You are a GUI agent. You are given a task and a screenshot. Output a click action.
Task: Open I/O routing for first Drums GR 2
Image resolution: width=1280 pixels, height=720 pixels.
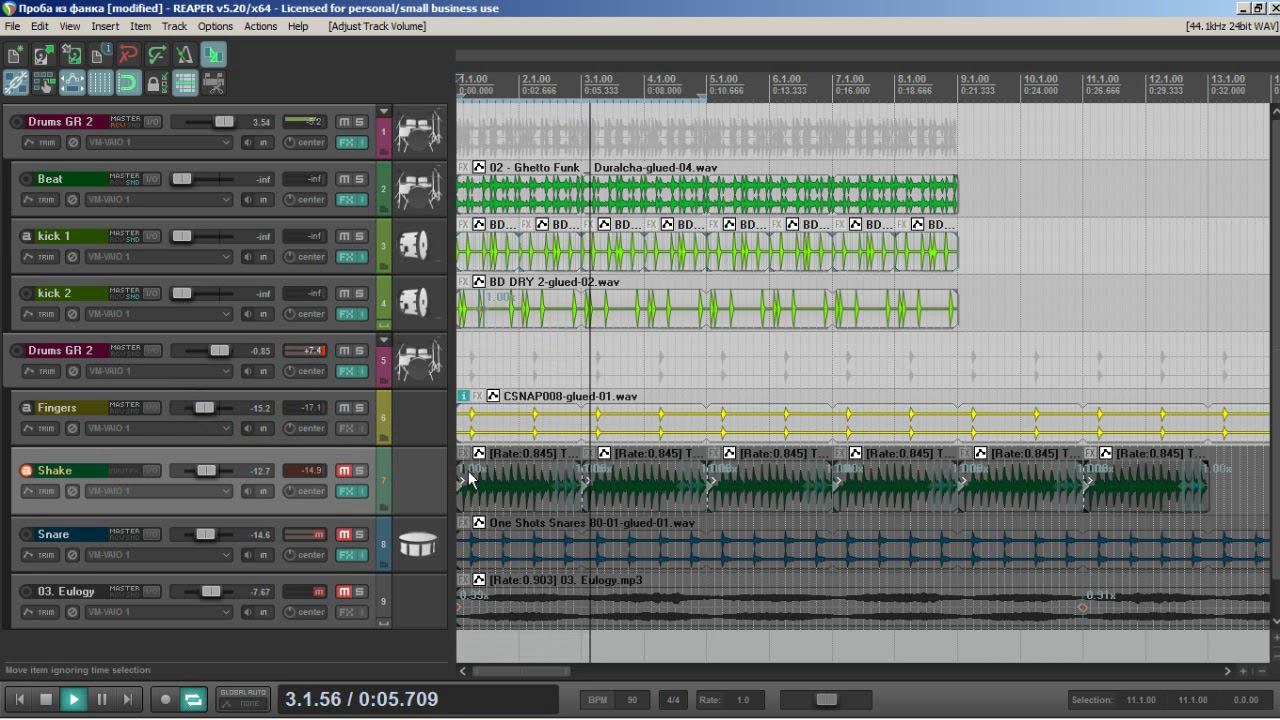[x=152, y=122]
